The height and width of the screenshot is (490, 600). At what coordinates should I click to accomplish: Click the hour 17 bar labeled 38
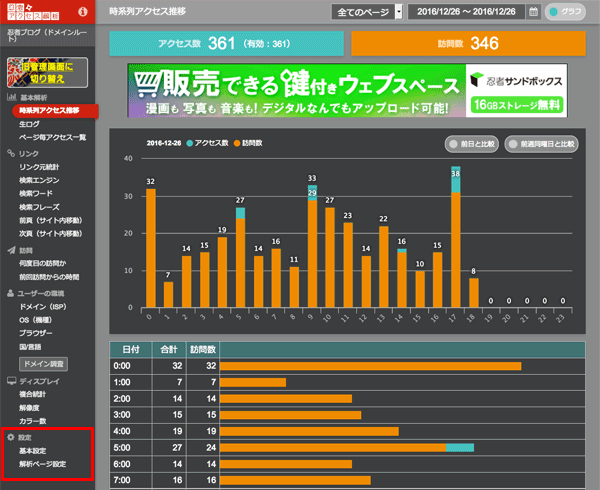click(456, 237)
